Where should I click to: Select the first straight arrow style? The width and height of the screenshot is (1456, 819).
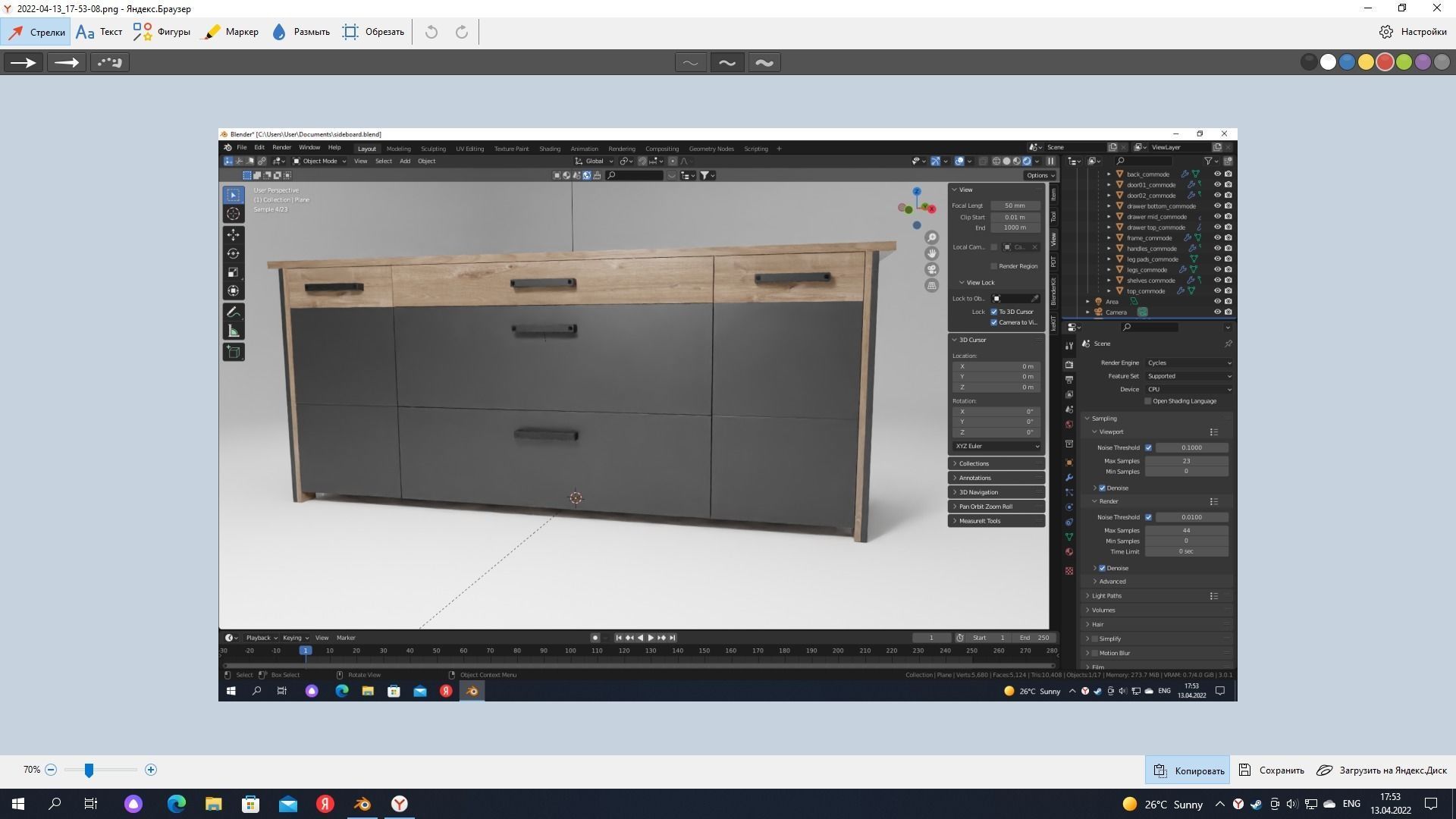(24, 62)
